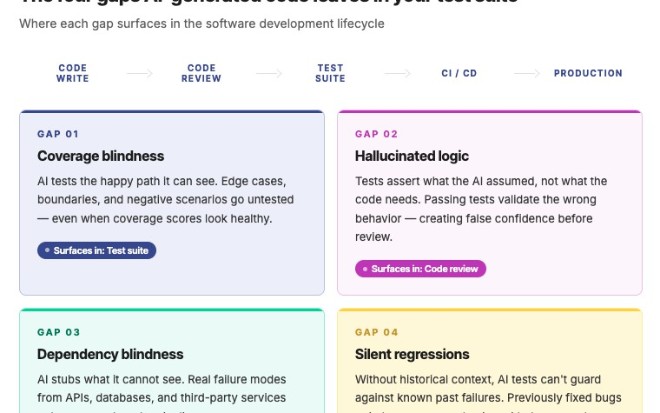This screenshot has width=660, height=413.
Task: Click the arrow between Code Review and Test Suite
Action: (x=269, y=73)
